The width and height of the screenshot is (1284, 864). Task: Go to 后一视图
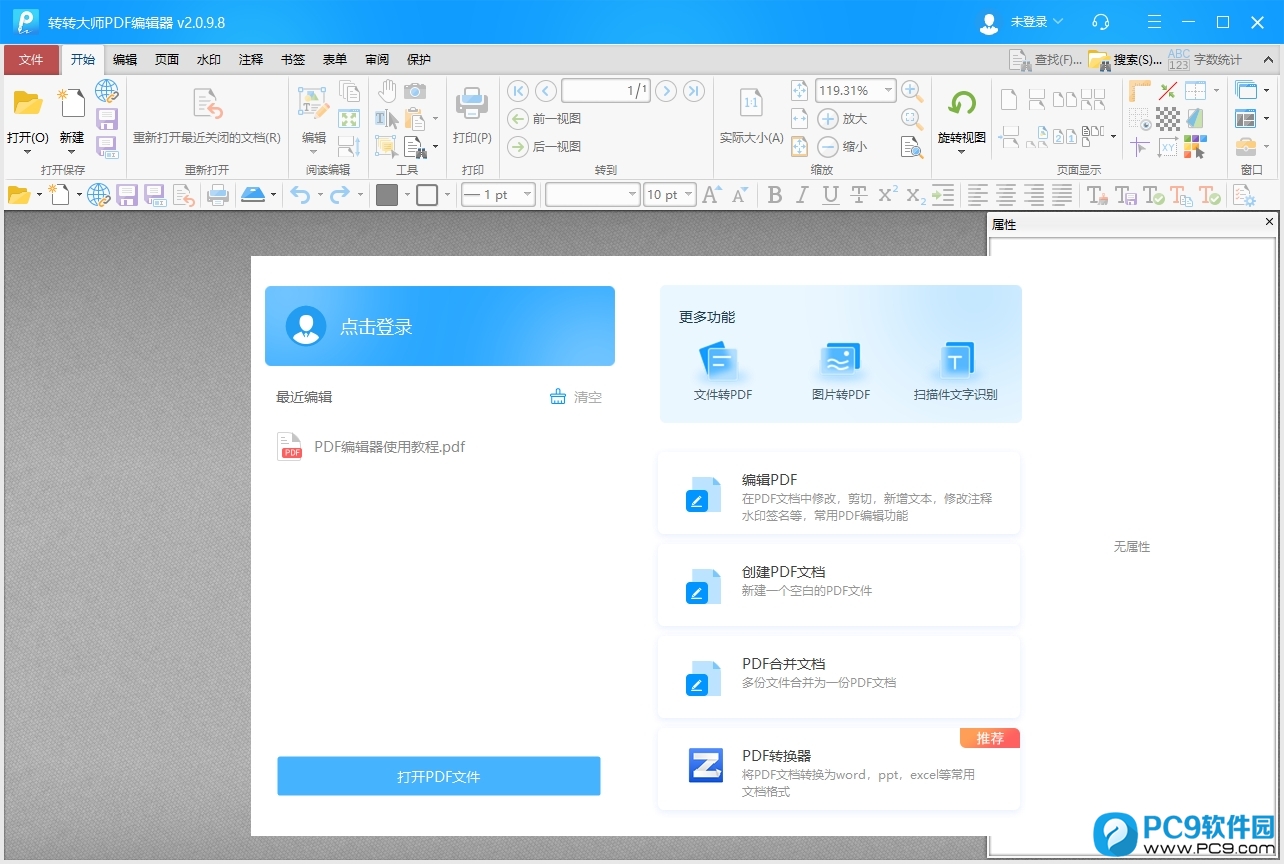click(544, 147)
